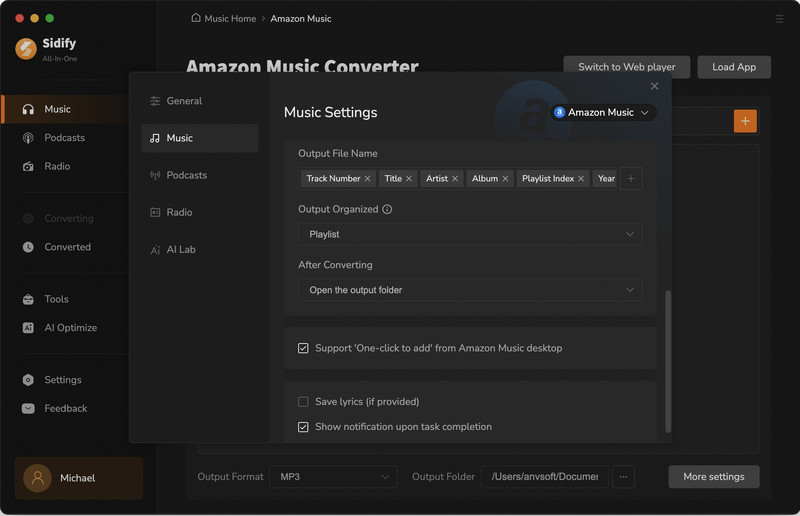This screenshot has height=516, width=800.
Task: Open the Output Format MP3 dropdown
Action: click(333, 477)
